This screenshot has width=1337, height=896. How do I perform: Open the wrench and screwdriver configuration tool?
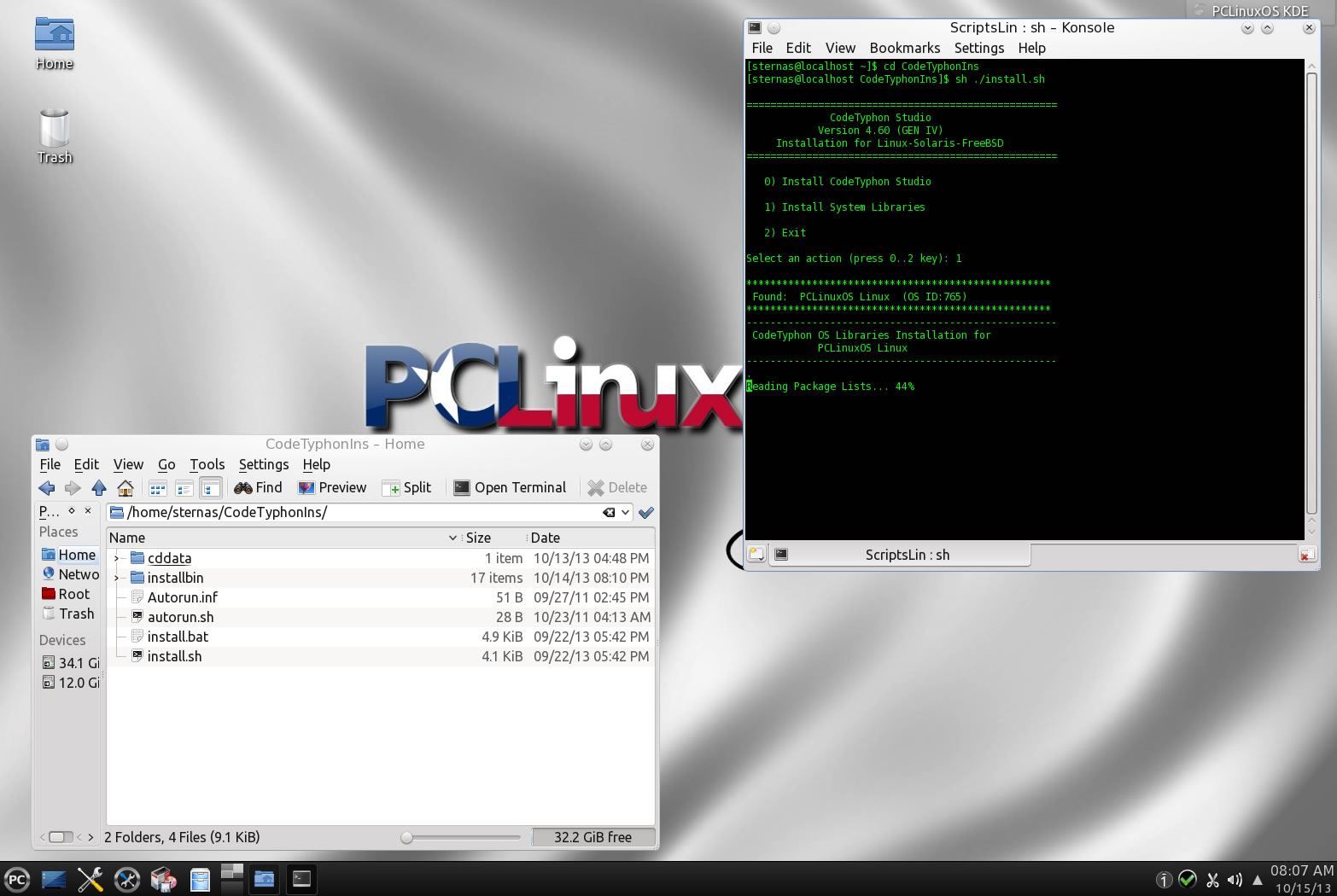(x=90, y=880)
